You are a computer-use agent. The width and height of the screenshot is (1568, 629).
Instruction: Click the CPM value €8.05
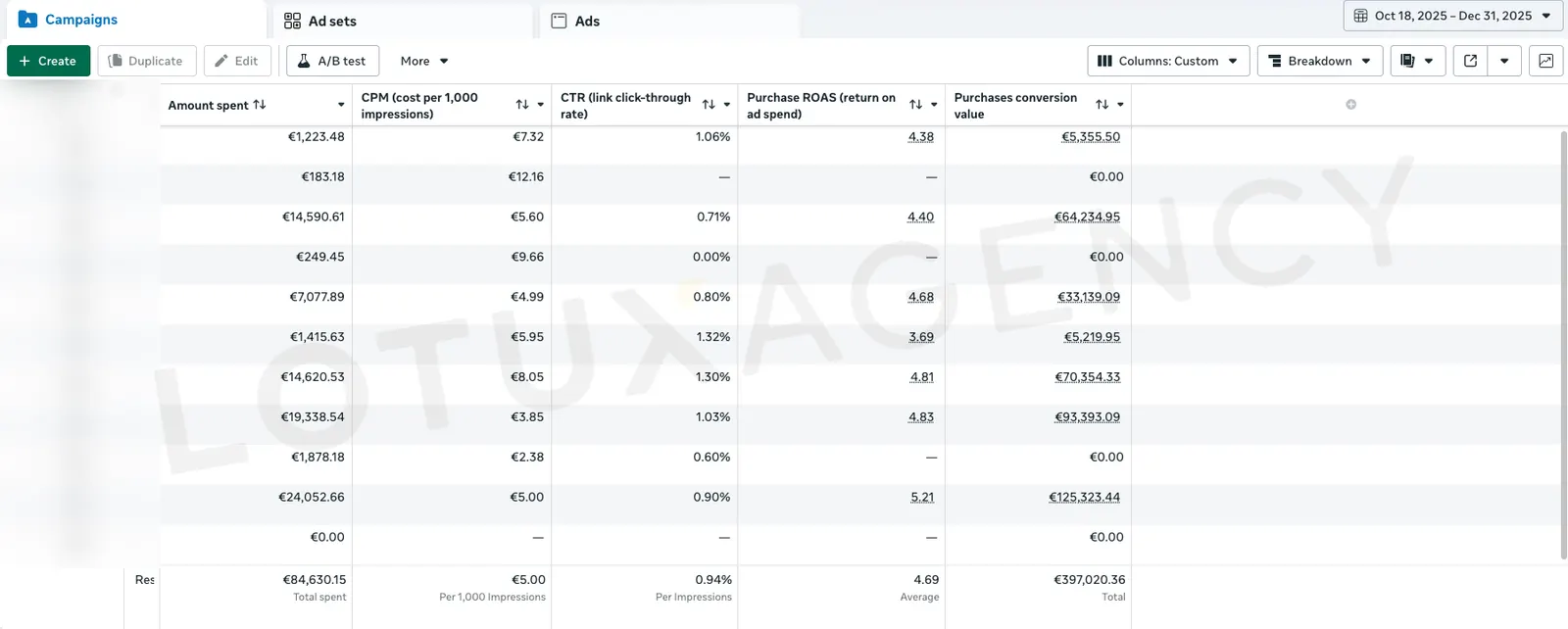[x=527, y=377]
